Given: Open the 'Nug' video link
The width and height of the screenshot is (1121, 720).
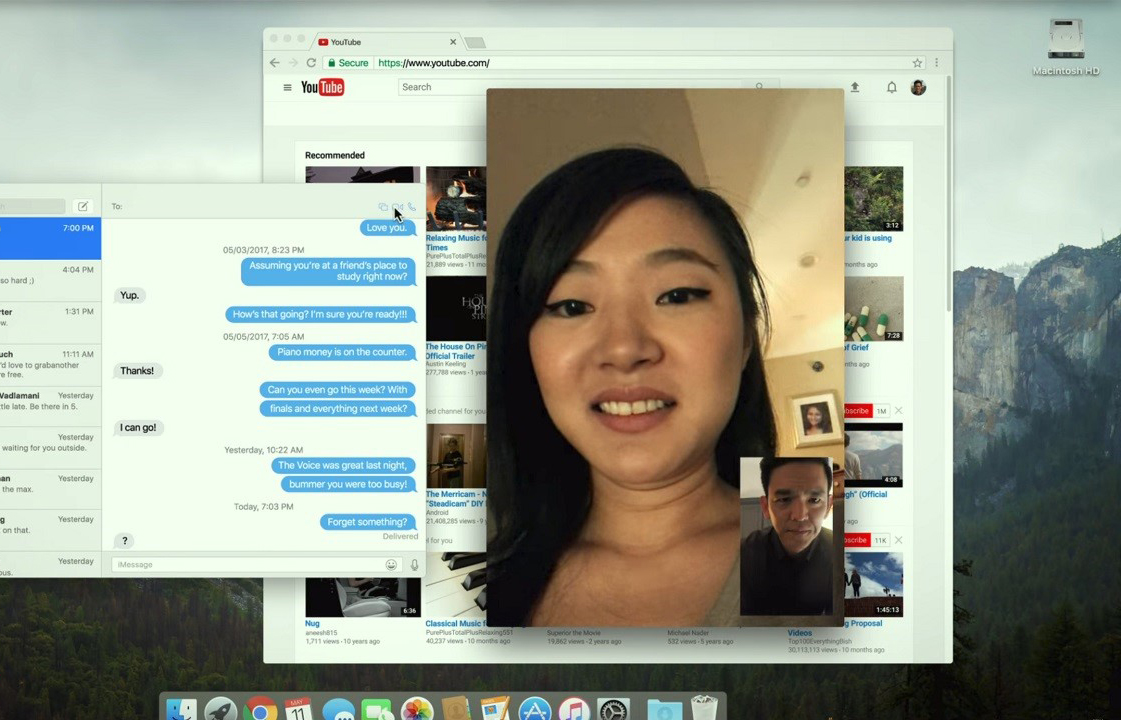Looking at the screenshot, I should [312, 623].
